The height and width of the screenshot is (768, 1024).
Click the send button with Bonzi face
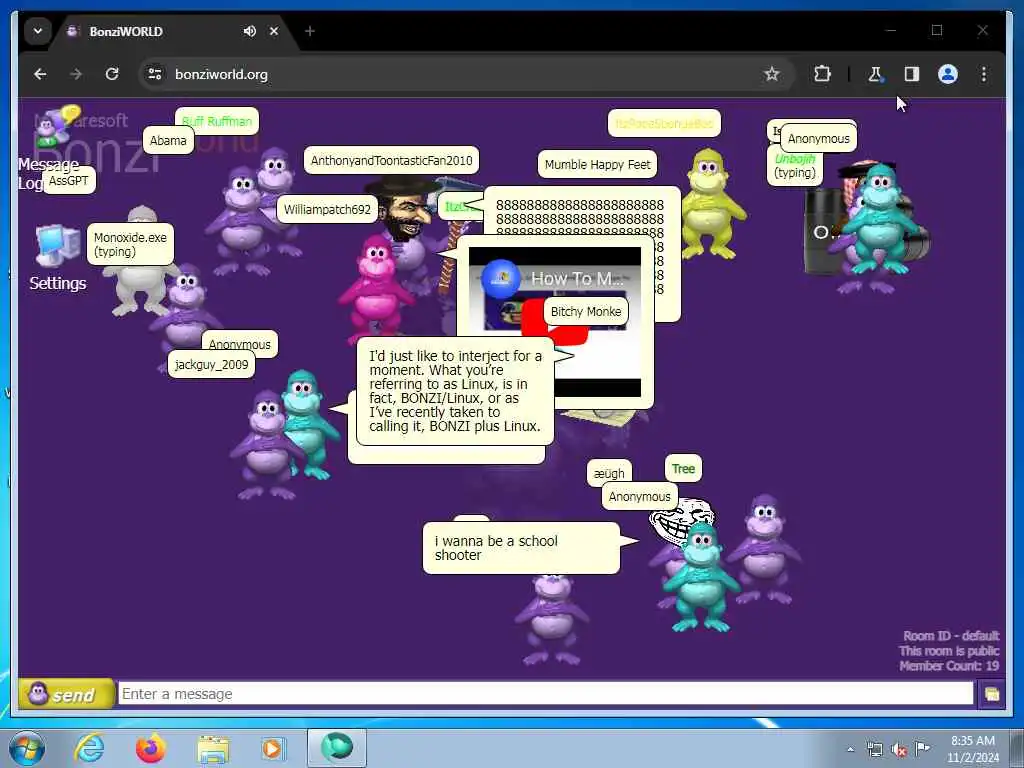coord(66,694)
